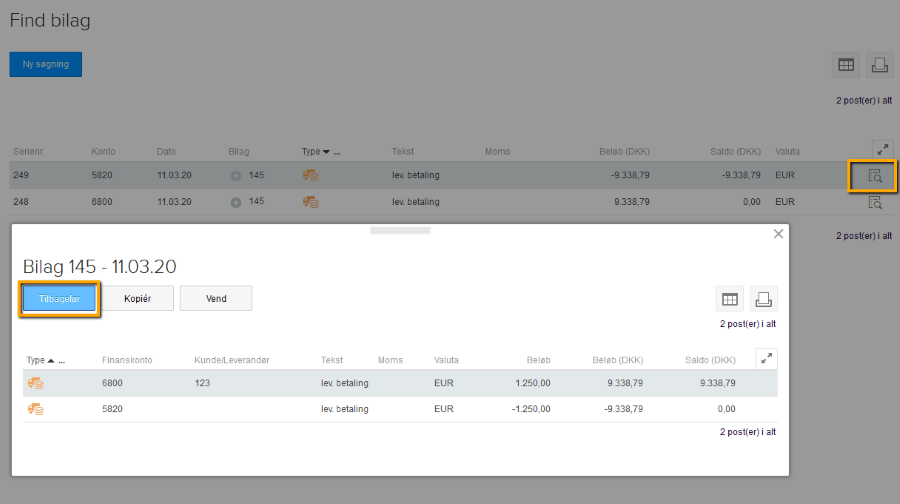900x504 pixels.
Task: Select account 5820 in popup table
Action: (x=112, y=409)
